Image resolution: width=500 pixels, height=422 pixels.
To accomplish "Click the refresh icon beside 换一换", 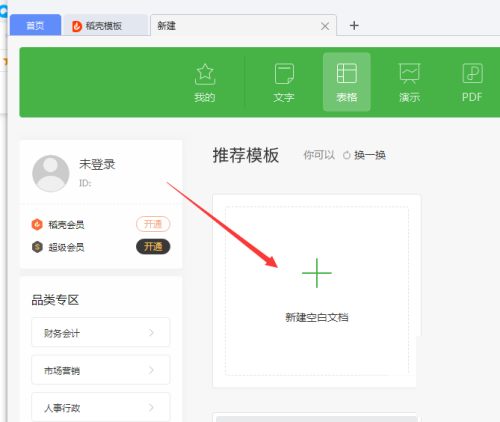I will click(347, 155).
